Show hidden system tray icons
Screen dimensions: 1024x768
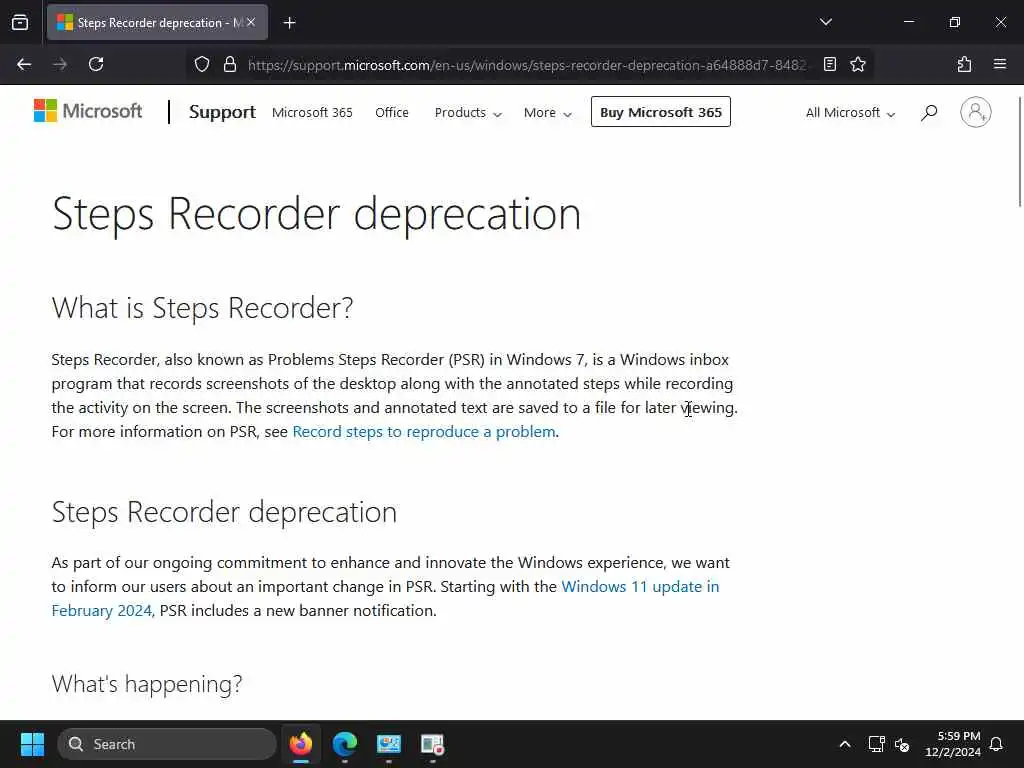pyautogui.click(x=844, y=744)
